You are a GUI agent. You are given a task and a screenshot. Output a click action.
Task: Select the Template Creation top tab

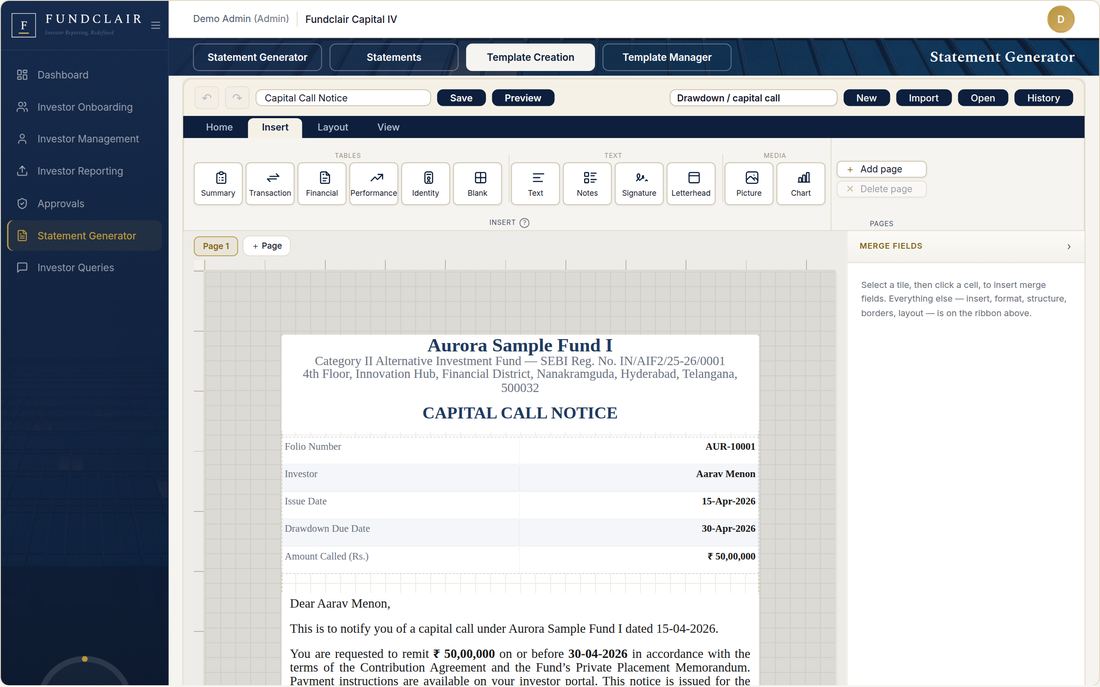pyautogui.click(x=530, y=58)
